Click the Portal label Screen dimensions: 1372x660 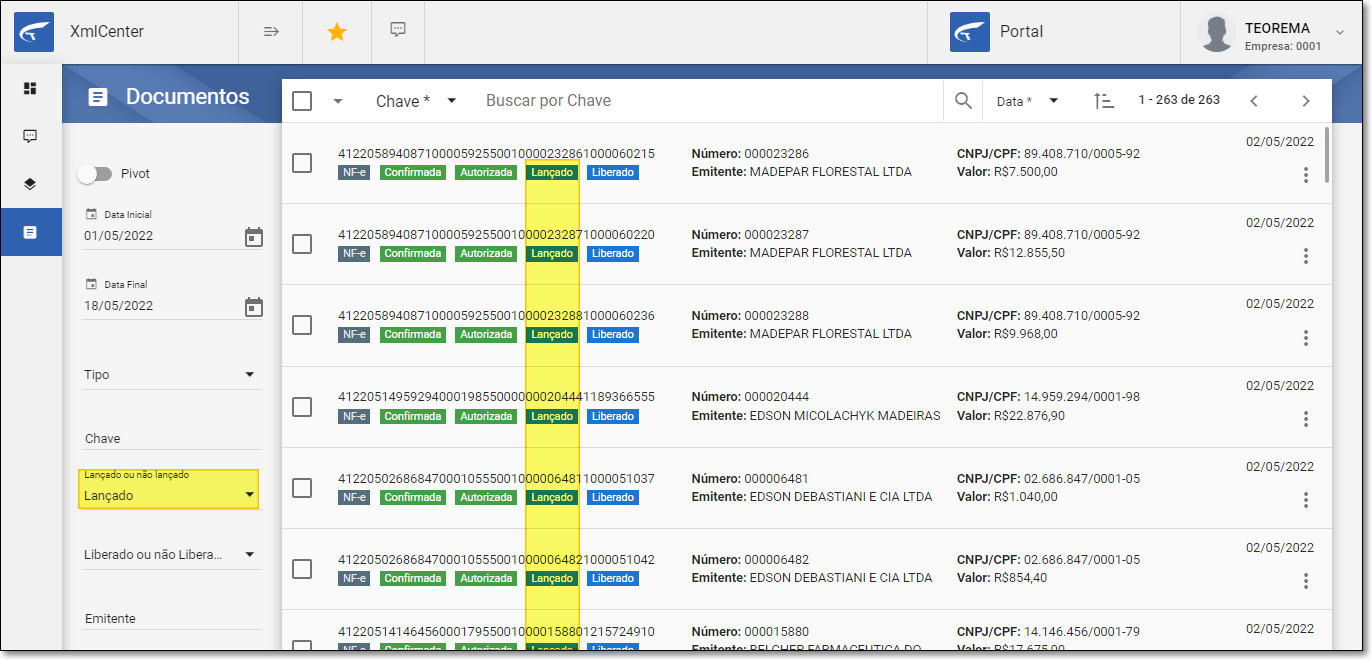[x=1022, y=32]
